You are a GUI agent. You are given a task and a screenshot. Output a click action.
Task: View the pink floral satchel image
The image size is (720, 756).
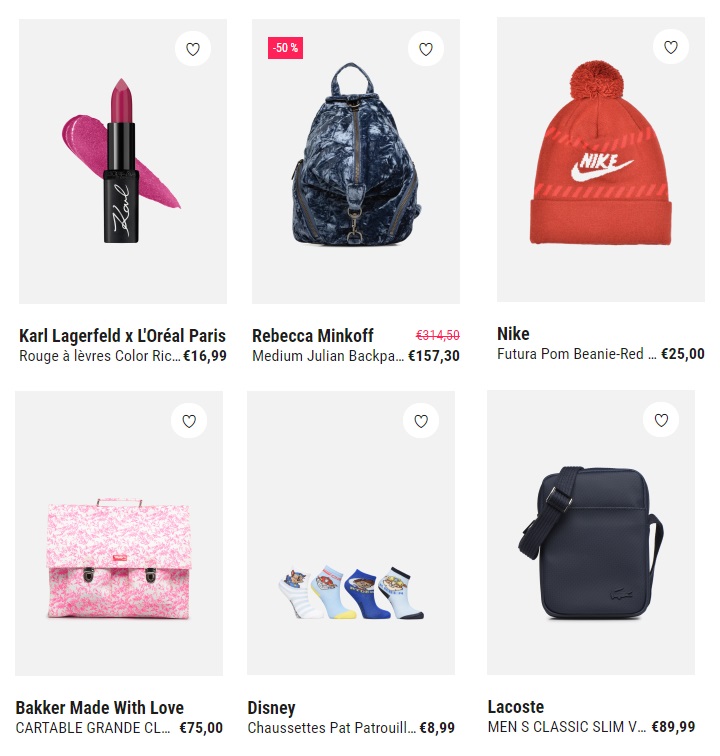pyautogui.click(x=119, y=533)
